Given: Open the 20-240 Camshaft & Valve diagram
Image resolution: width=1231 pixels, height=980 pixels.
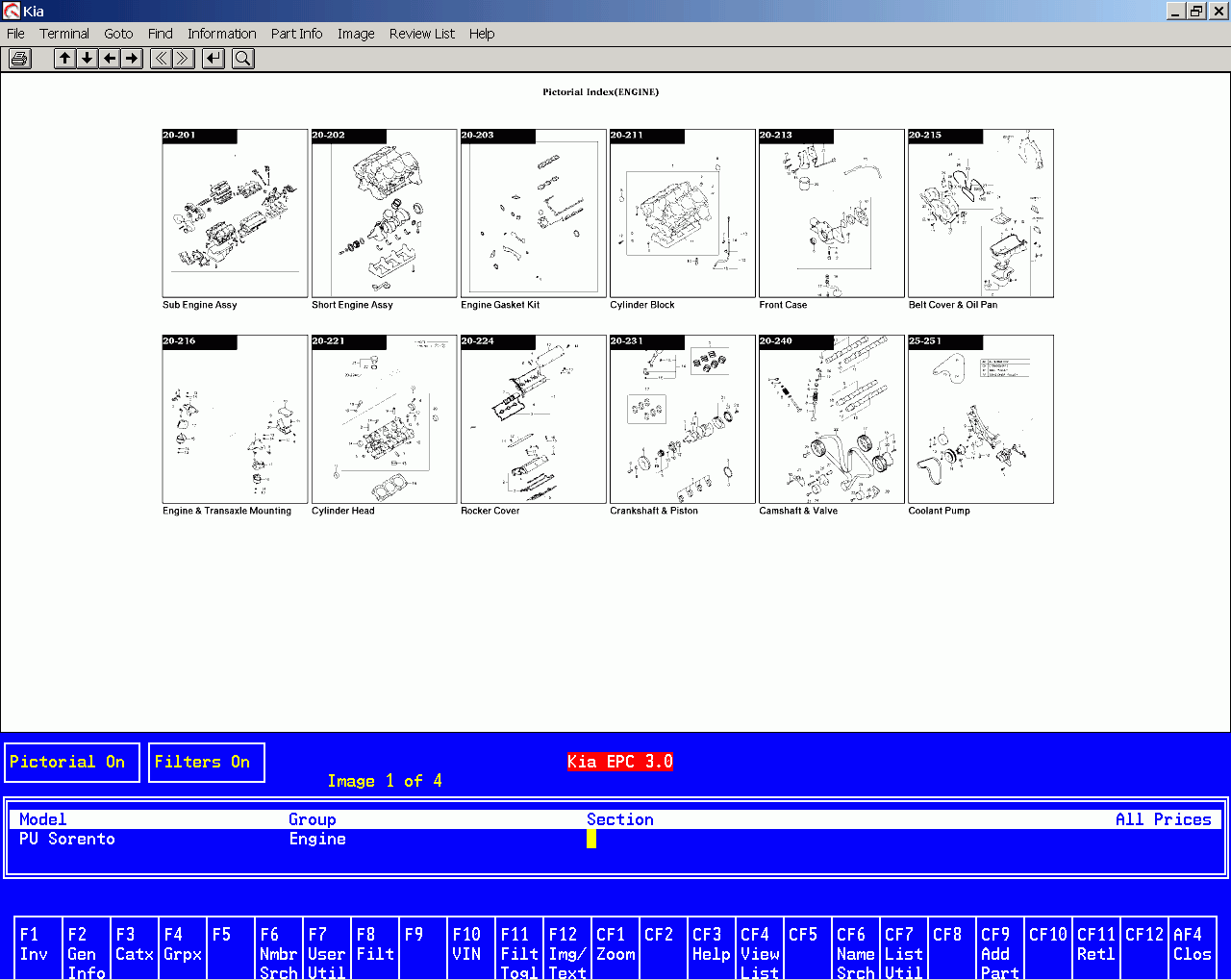Looking at the screenshot, I should 831,419.
